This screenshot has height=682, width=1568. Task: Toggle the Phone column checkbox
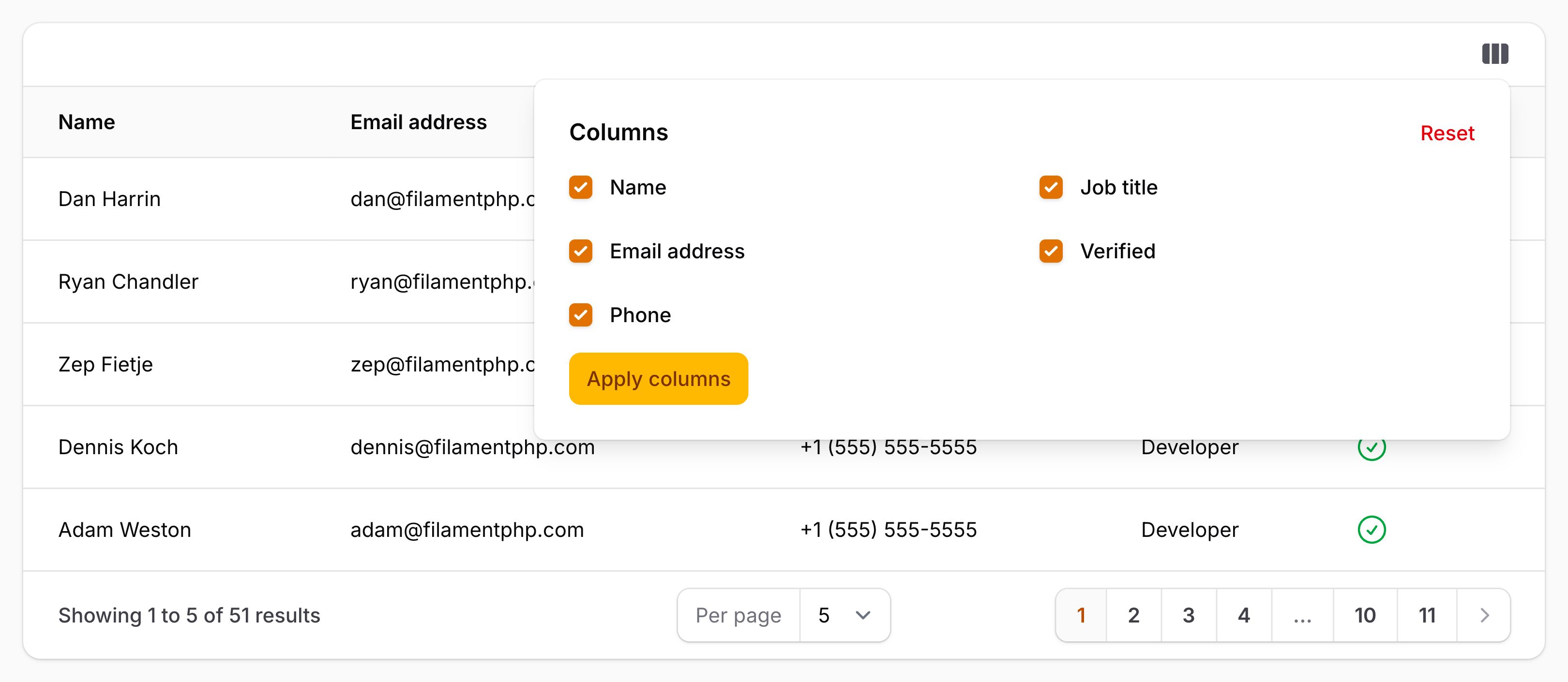click(581, 315)
